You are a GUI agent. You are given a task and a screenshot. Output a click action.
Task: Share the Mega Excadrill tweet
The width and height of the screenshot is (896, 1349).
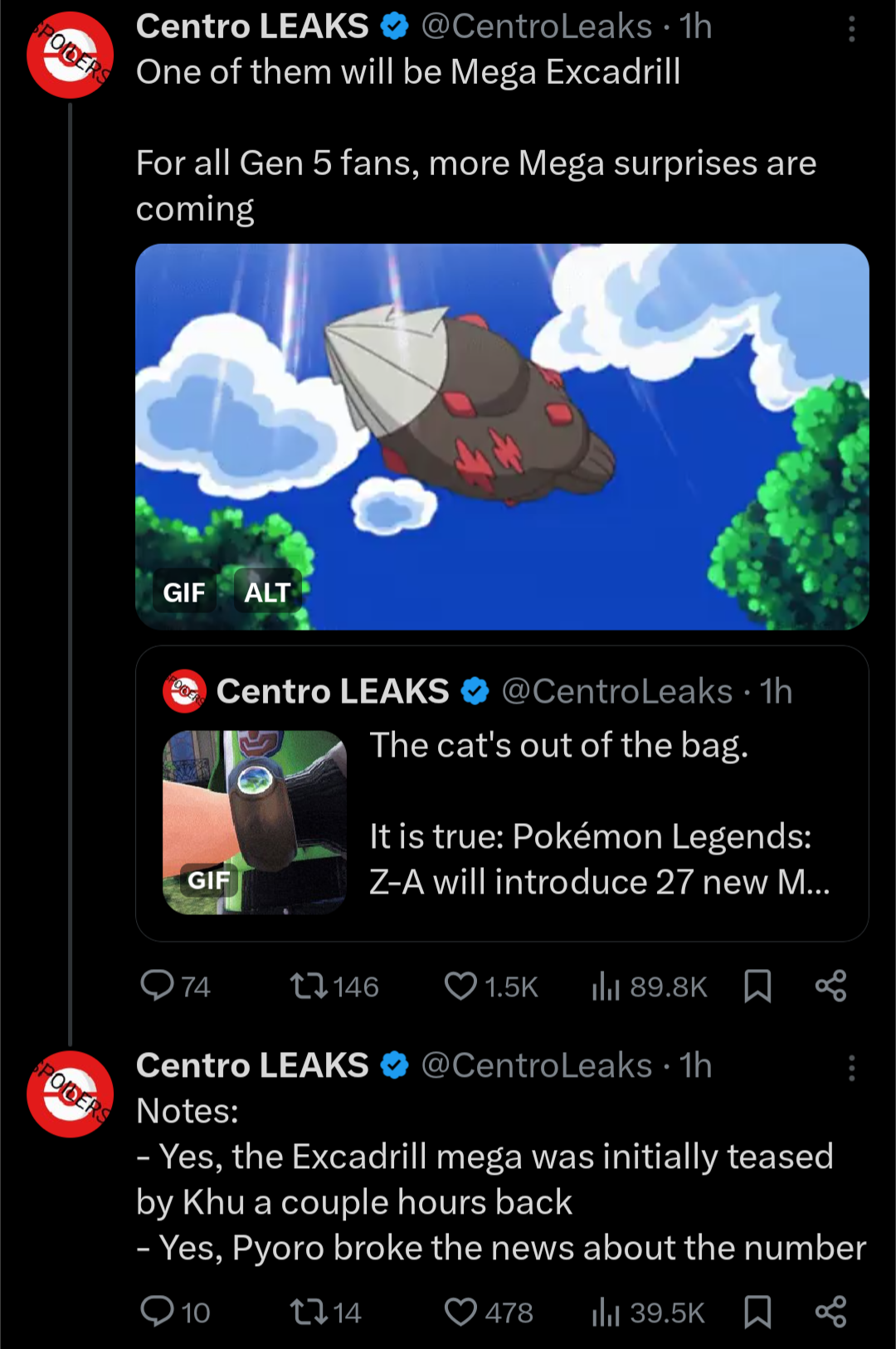click(830, 986)
